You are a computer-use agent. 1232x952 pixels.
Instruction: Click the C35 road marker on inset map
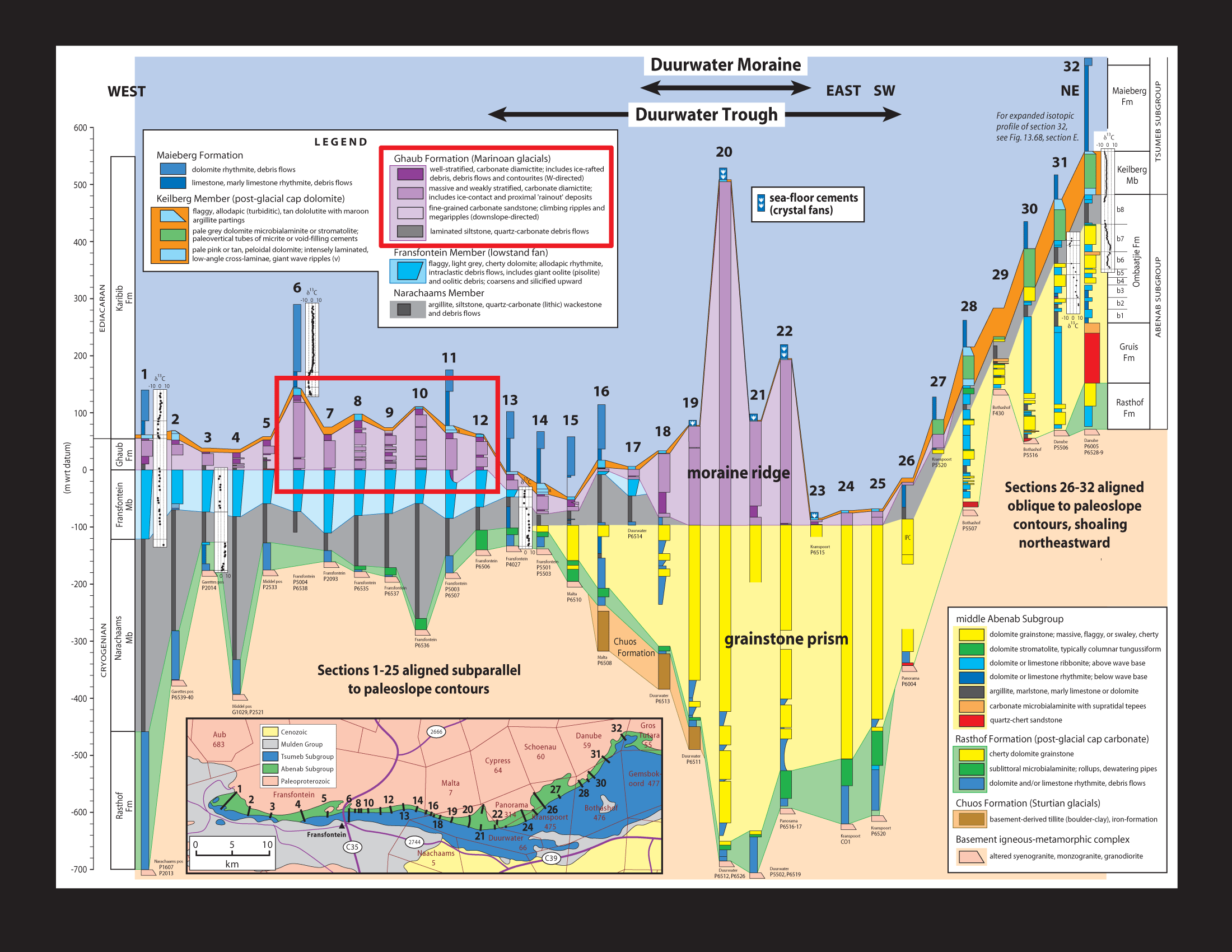(x=352, y=847)
